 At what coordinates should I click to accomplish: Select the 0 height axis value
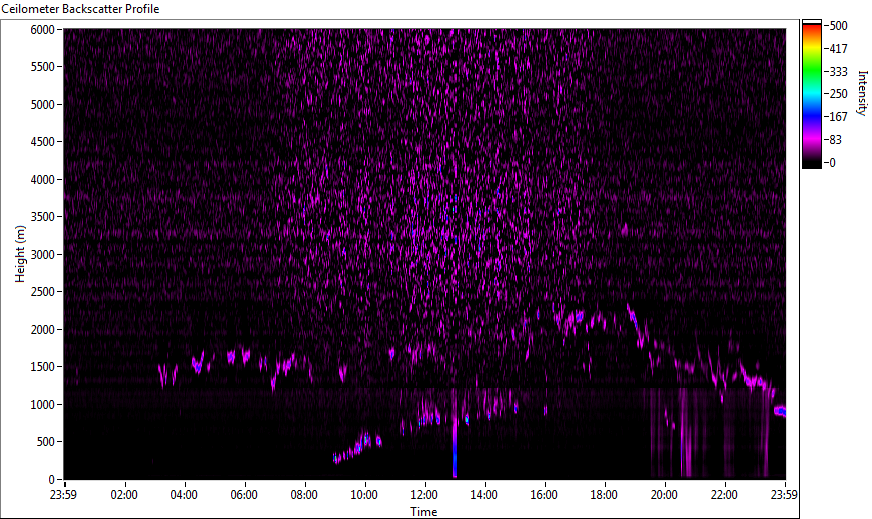[x=52, y=480]
